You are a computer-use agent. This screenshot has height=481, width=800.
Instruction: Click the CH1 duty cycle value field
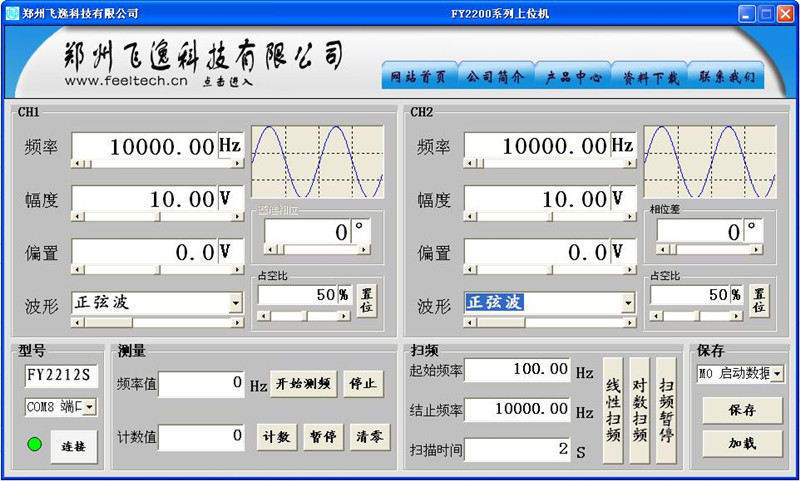coord(298,295)
